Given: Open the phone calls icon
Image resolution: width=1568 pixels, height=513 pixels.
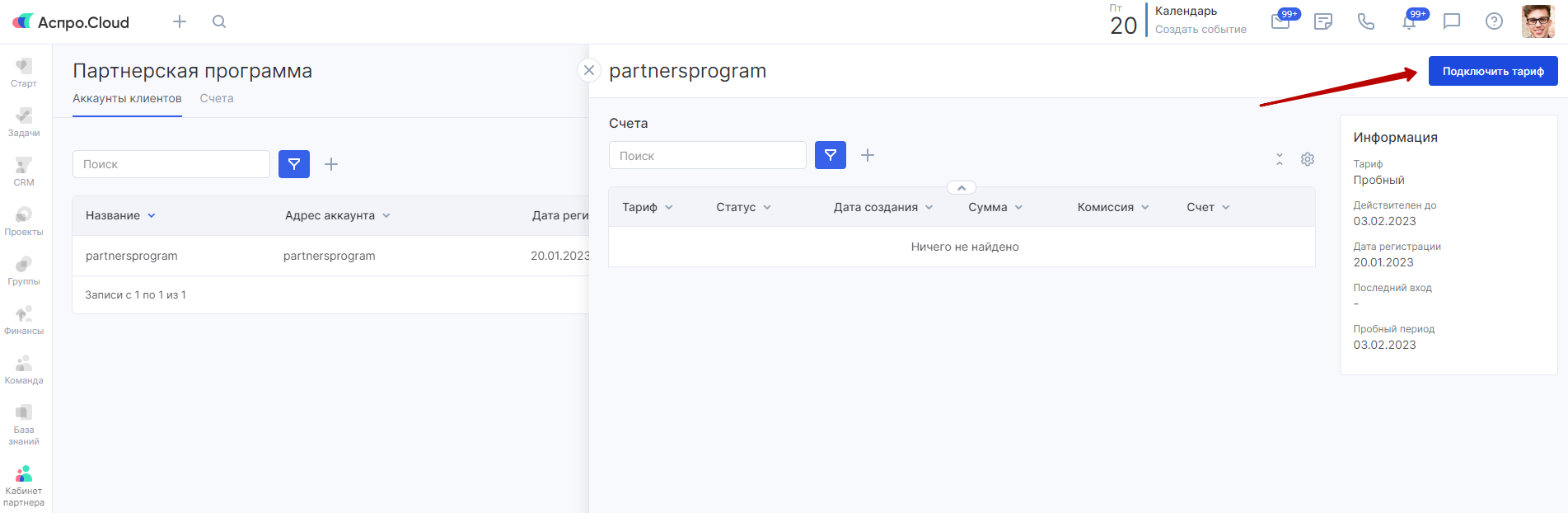Looking at the screenshot, I should [x=1366, y=21].
